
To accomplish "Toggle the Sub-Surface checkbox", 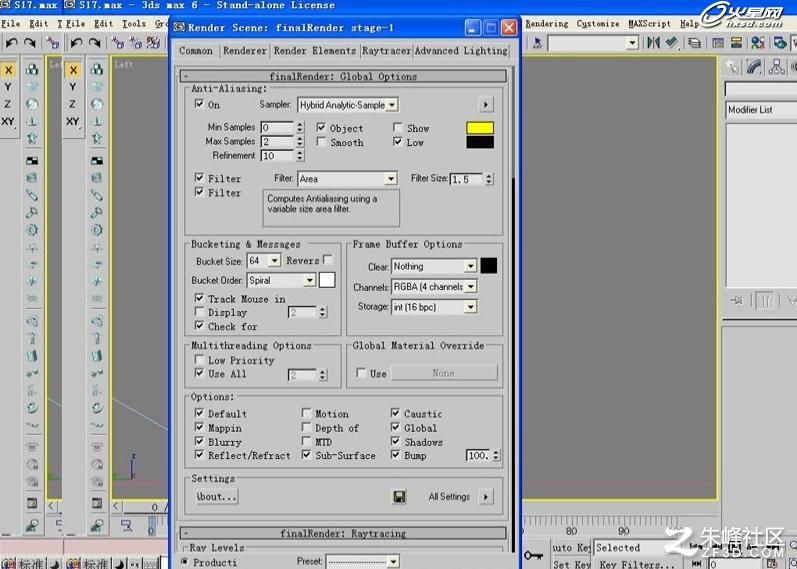I will pos(306,455).
